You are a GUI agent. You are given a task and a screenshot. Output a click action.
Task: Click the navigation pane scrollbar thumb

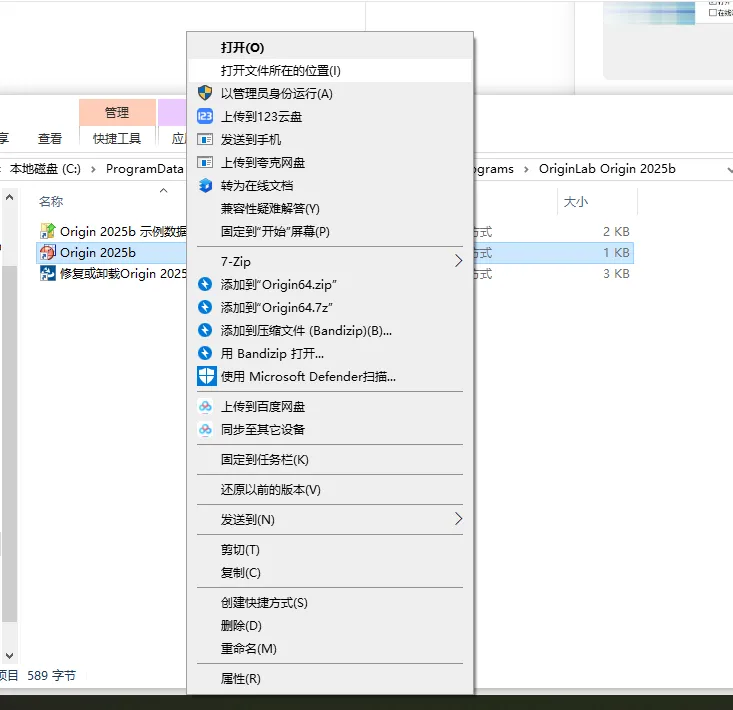tap(9, 444)
